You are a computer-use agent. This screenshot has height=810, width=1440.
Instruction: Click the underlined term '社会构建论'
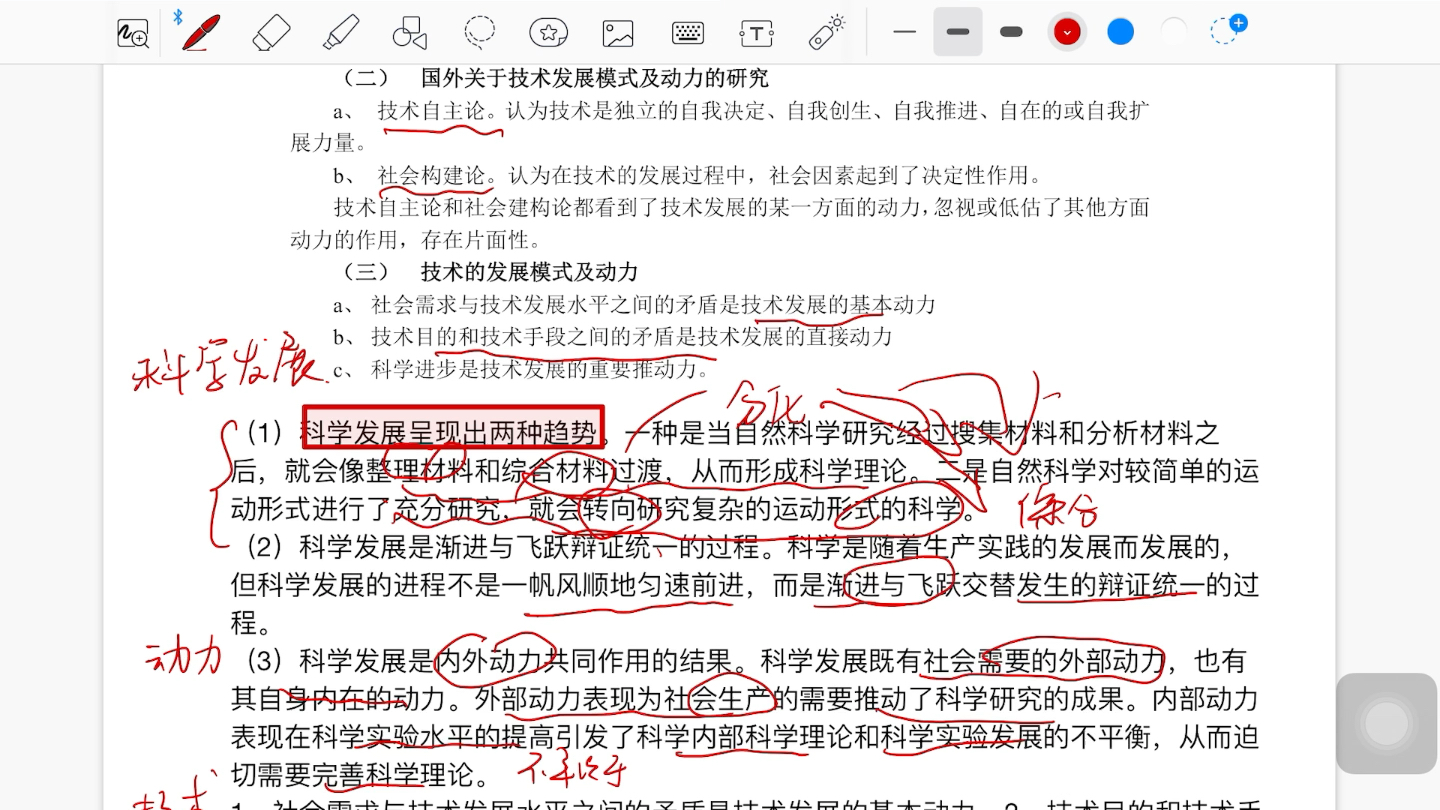[431, 176]
